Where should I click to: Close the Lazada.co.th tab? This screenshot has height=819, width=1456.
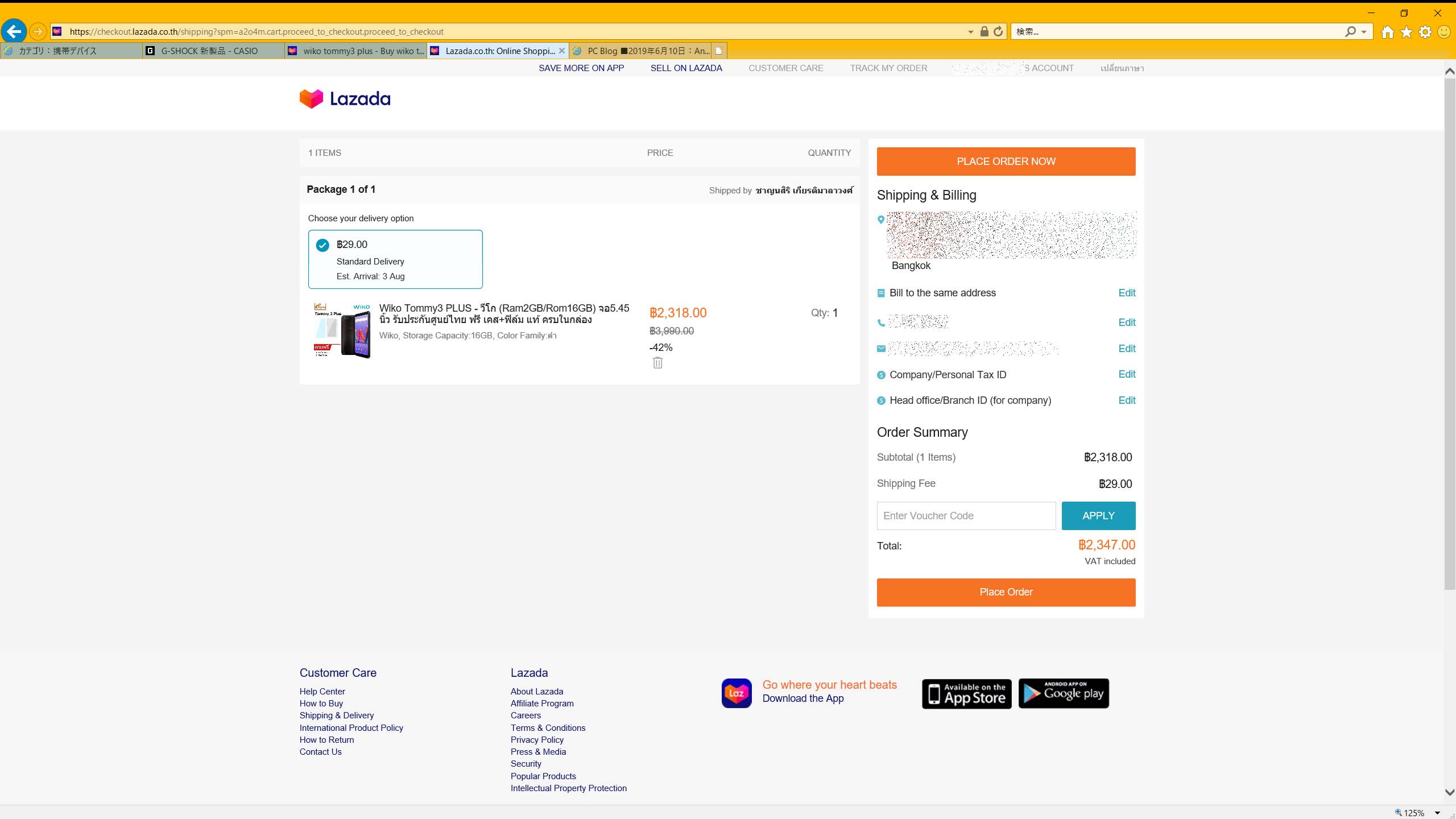[x=561, y=51]
